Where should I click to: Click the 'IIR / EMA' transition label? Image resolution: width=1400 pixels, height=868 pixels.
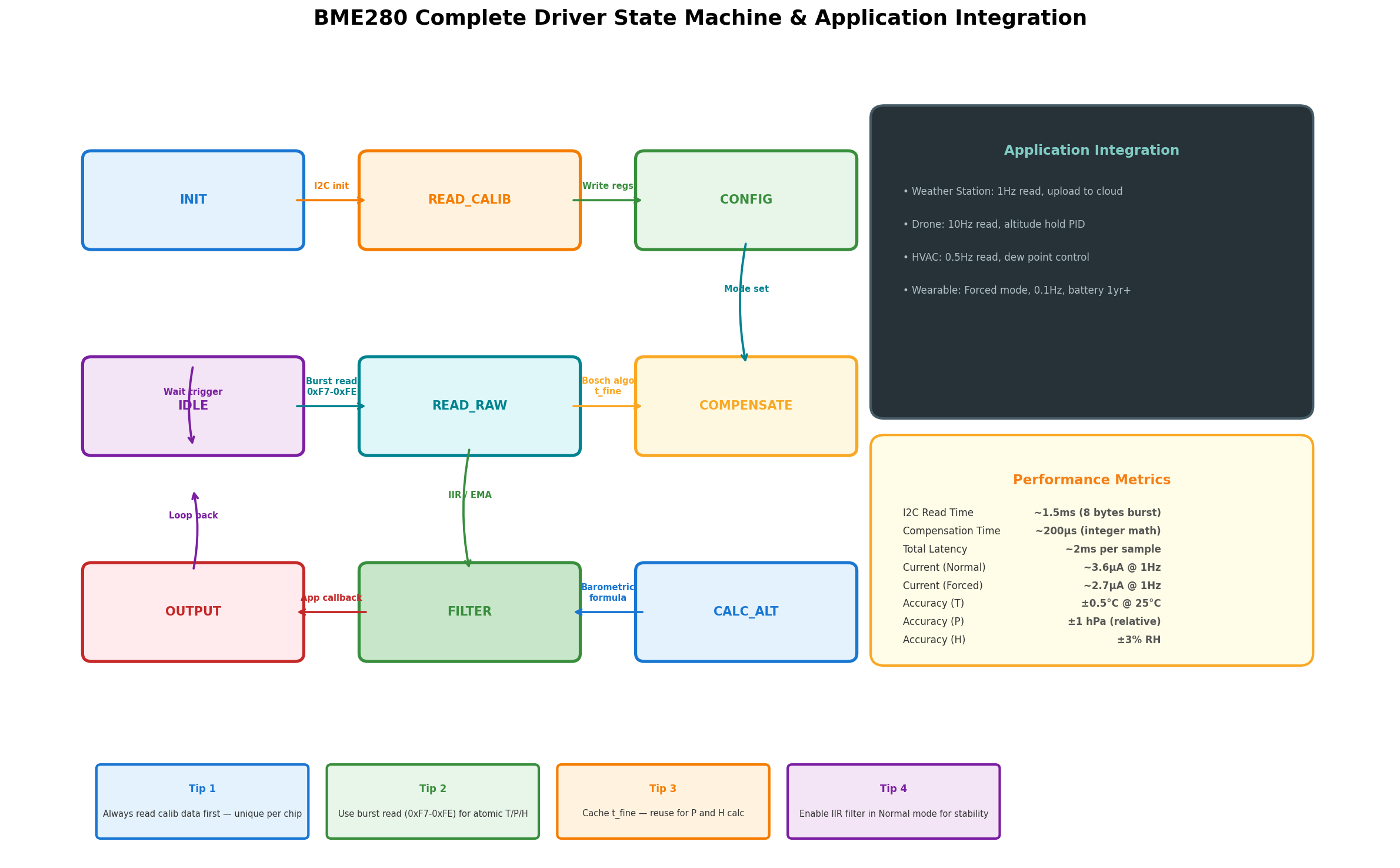pos(469,495)
